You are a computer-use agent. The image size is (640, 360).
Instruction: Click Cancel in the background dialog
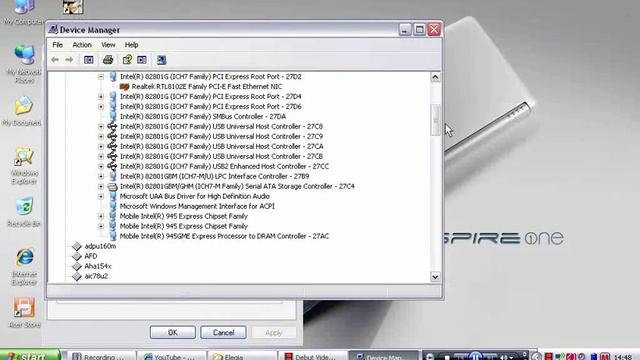pos(223,332)
